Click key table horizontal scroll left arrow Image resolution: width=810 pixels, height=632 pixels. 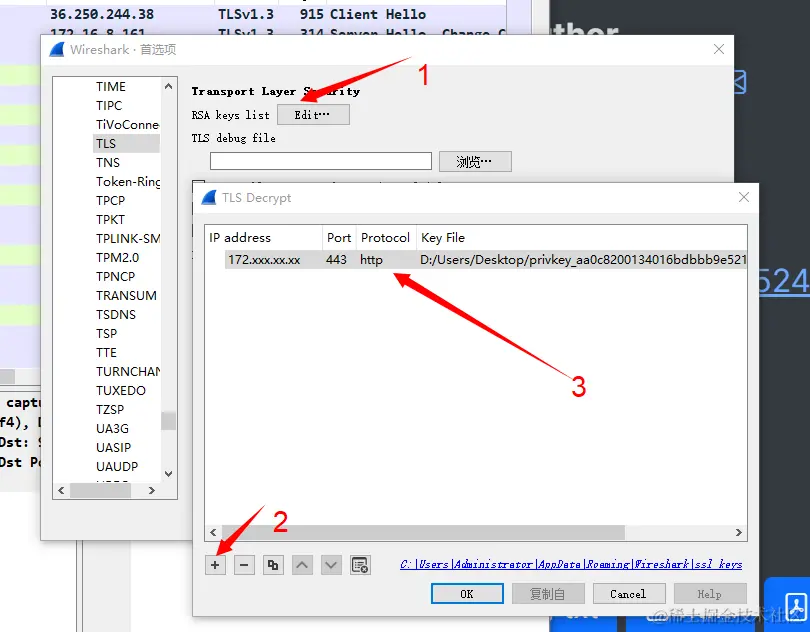213,532
